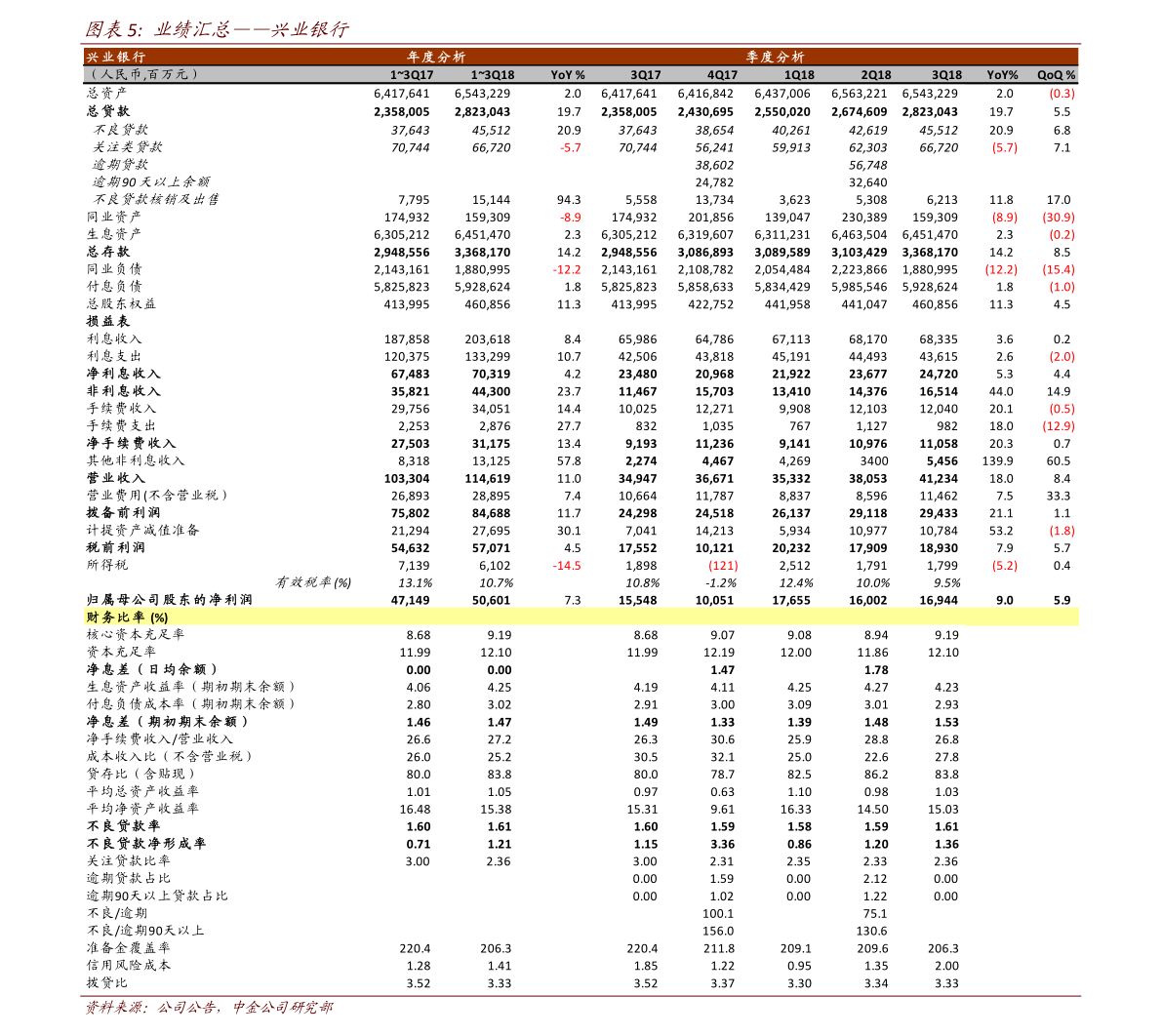
Task: Click the "同业资产" row label
Action: [113, 217]
